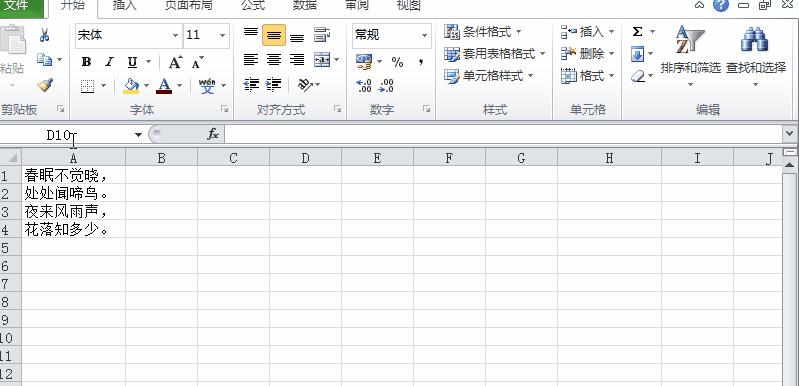Screen dimensions: 799x386
Task: Click inside the formula bar input
Action: click(x=503, y=134)
